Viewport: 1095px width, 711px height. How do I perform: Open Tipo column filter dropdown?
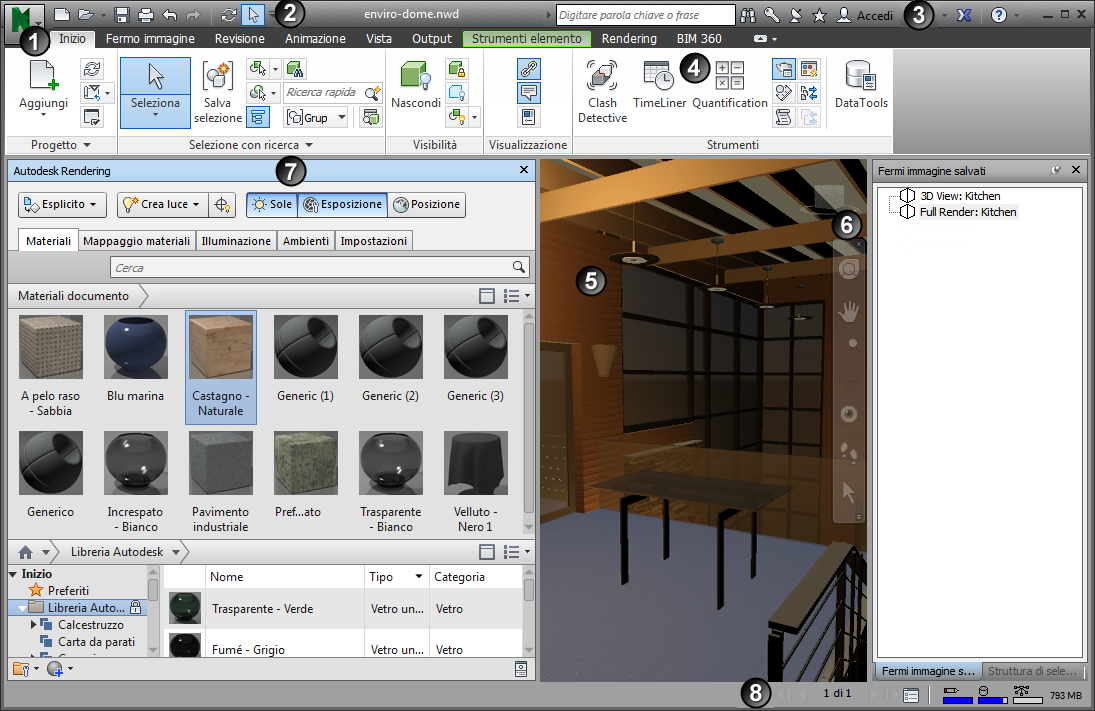(x=418, y=577)
